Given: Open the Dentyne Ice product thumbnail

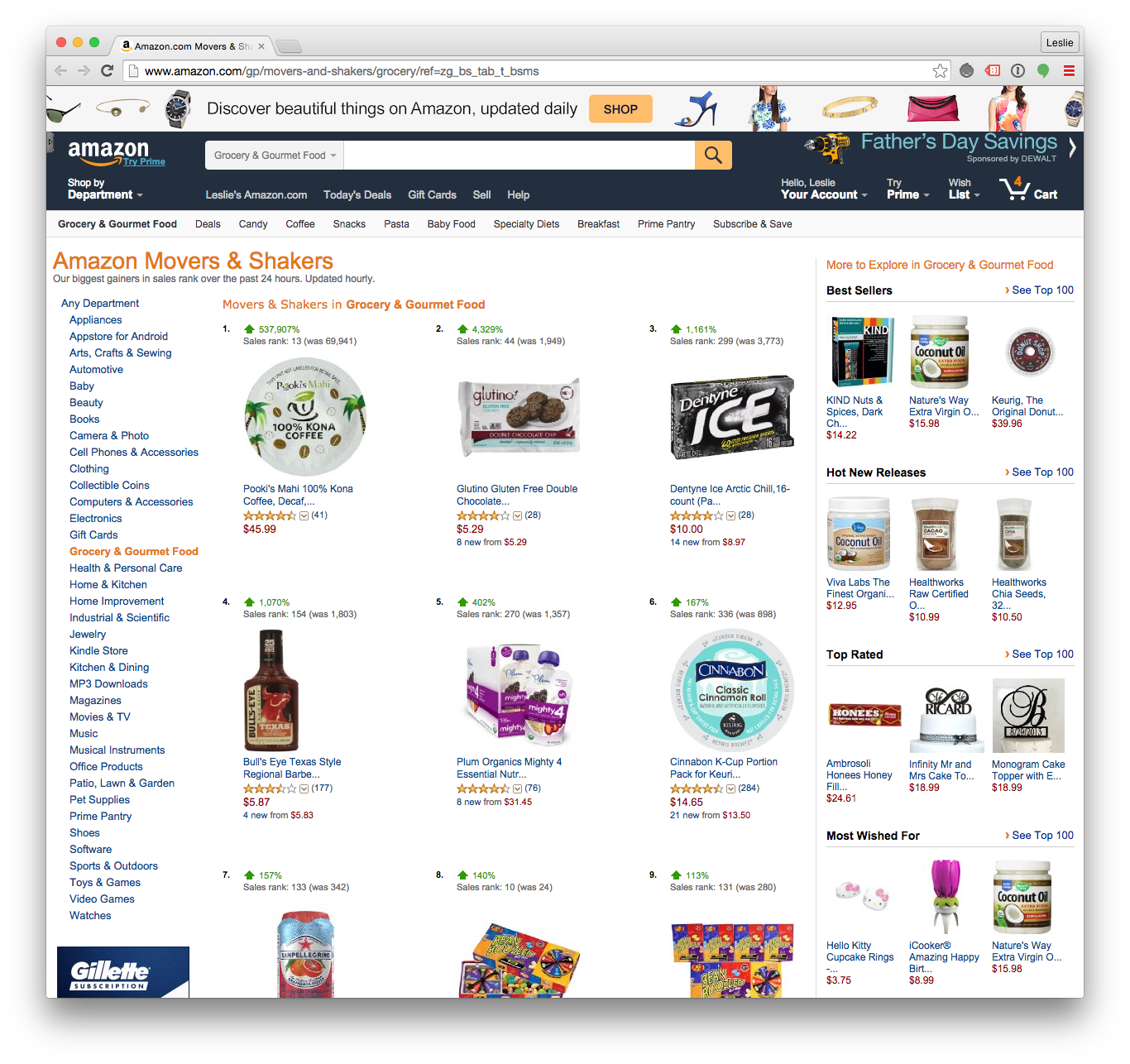Looking at the screenshot, I should click(731, 417).
